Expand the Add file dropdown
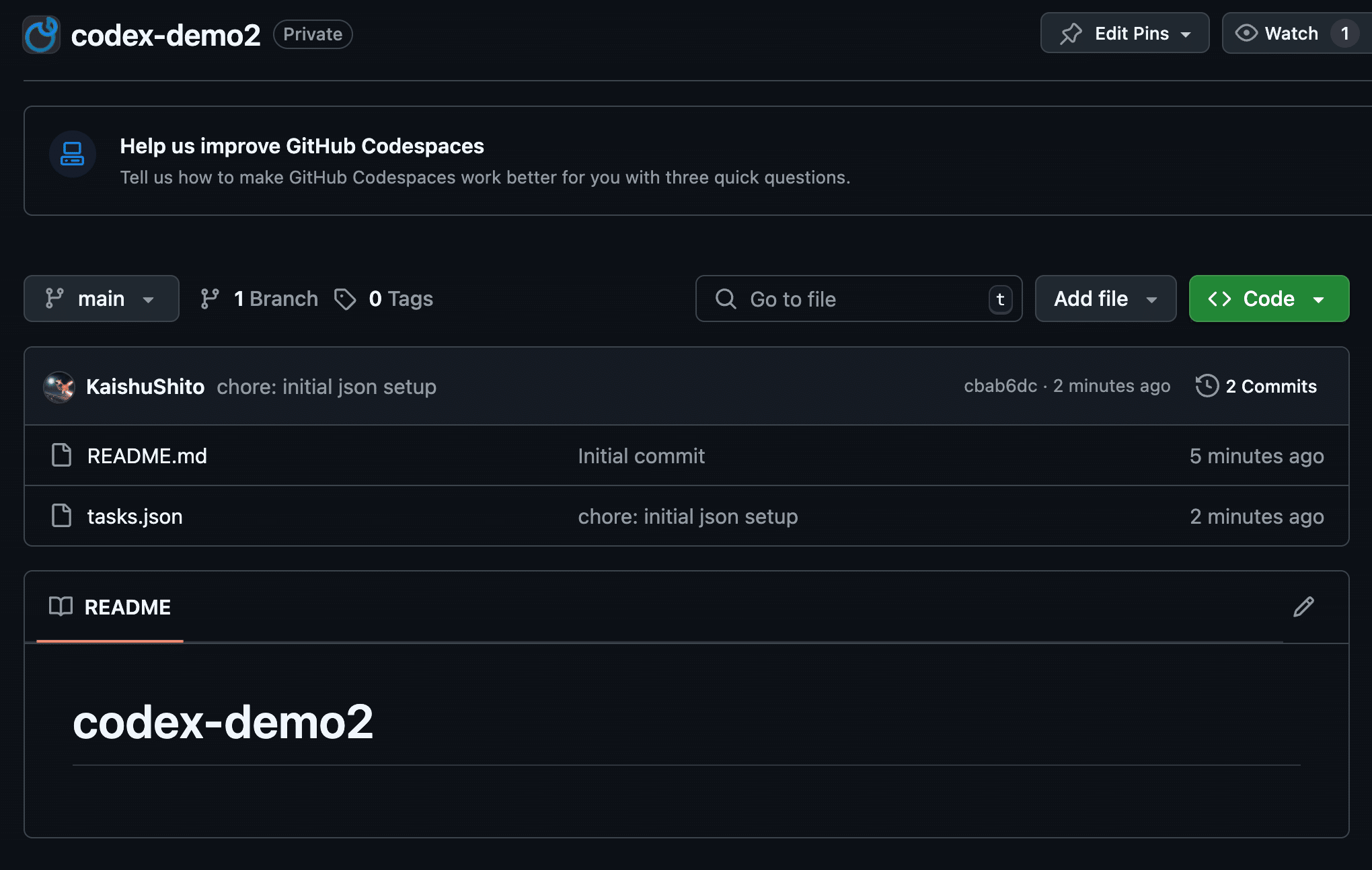The width and height of the screenshot is (1372, 870). tap(1105, 299)
